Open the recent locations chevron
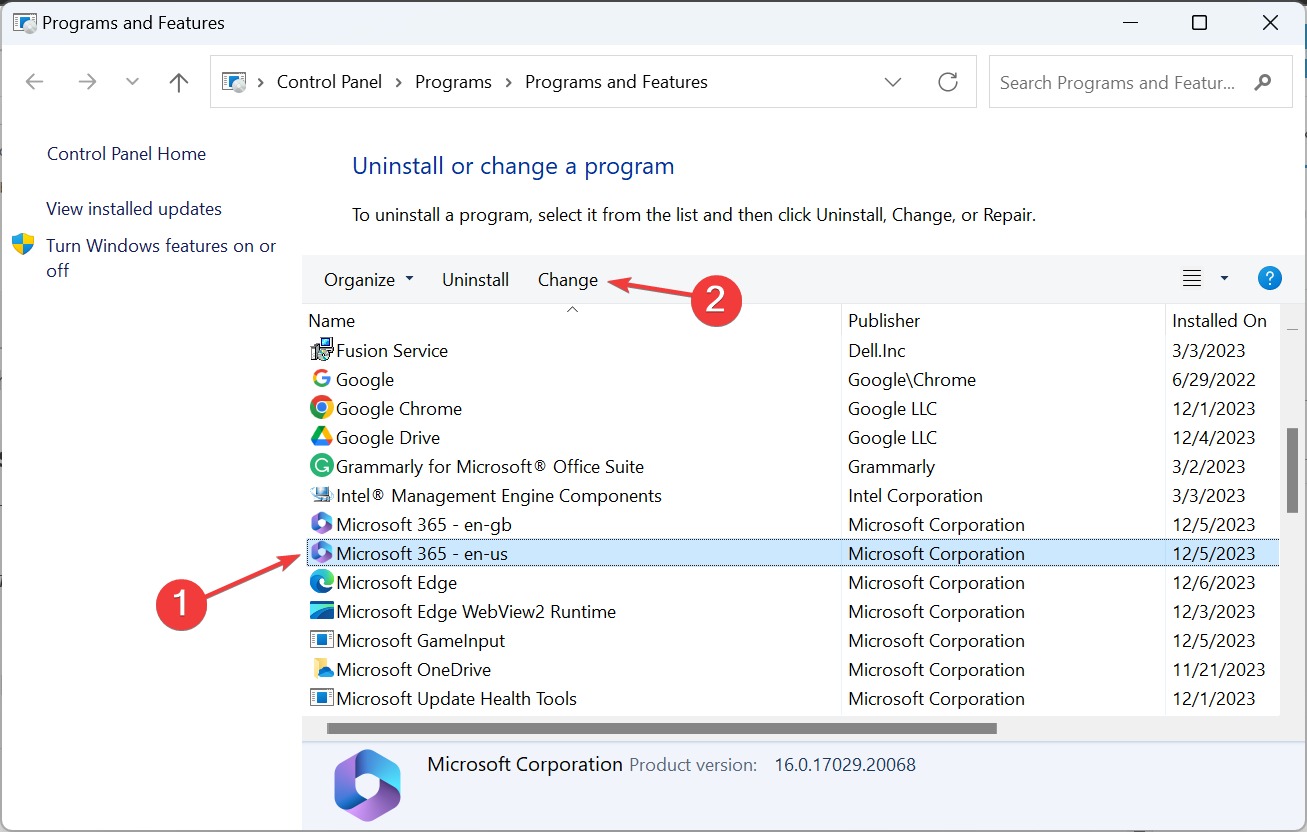Viewport: 1307px width, 832px height. [132, 82]
